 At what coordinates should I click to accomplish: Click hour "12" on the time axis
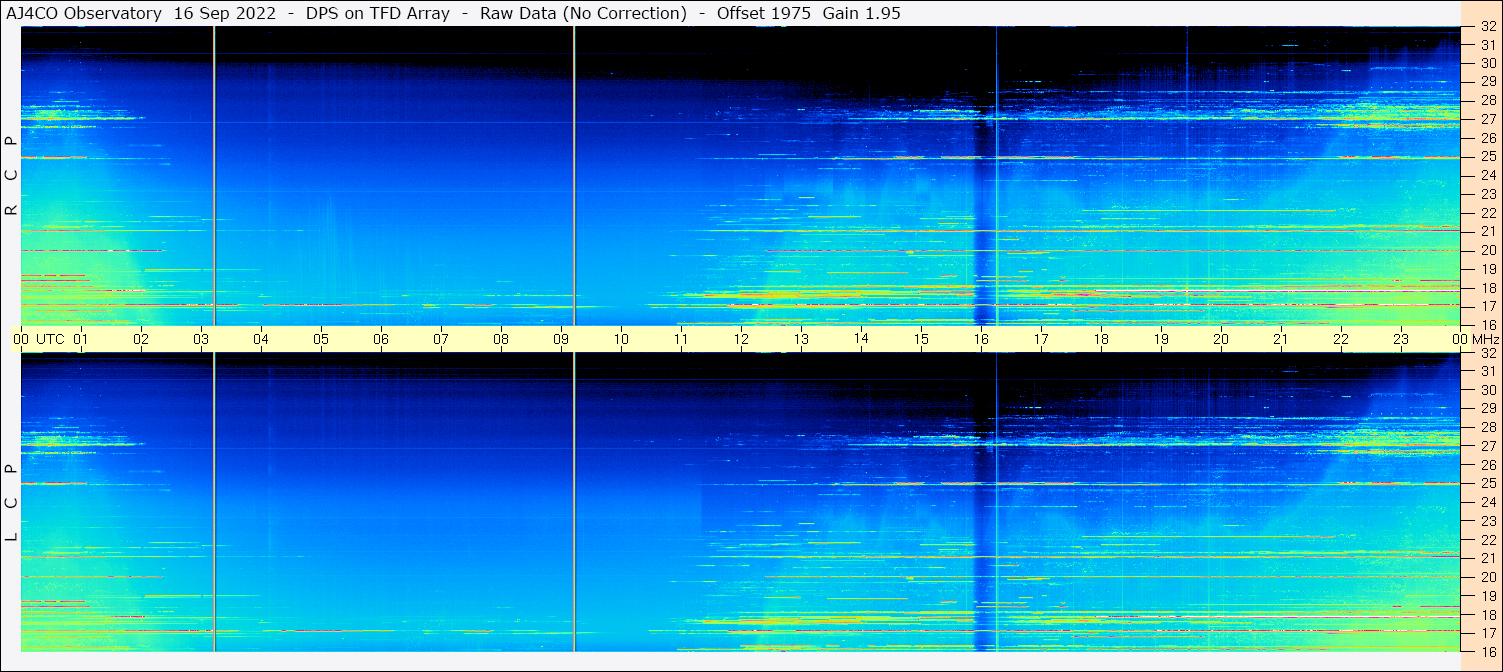pos(741,339)
